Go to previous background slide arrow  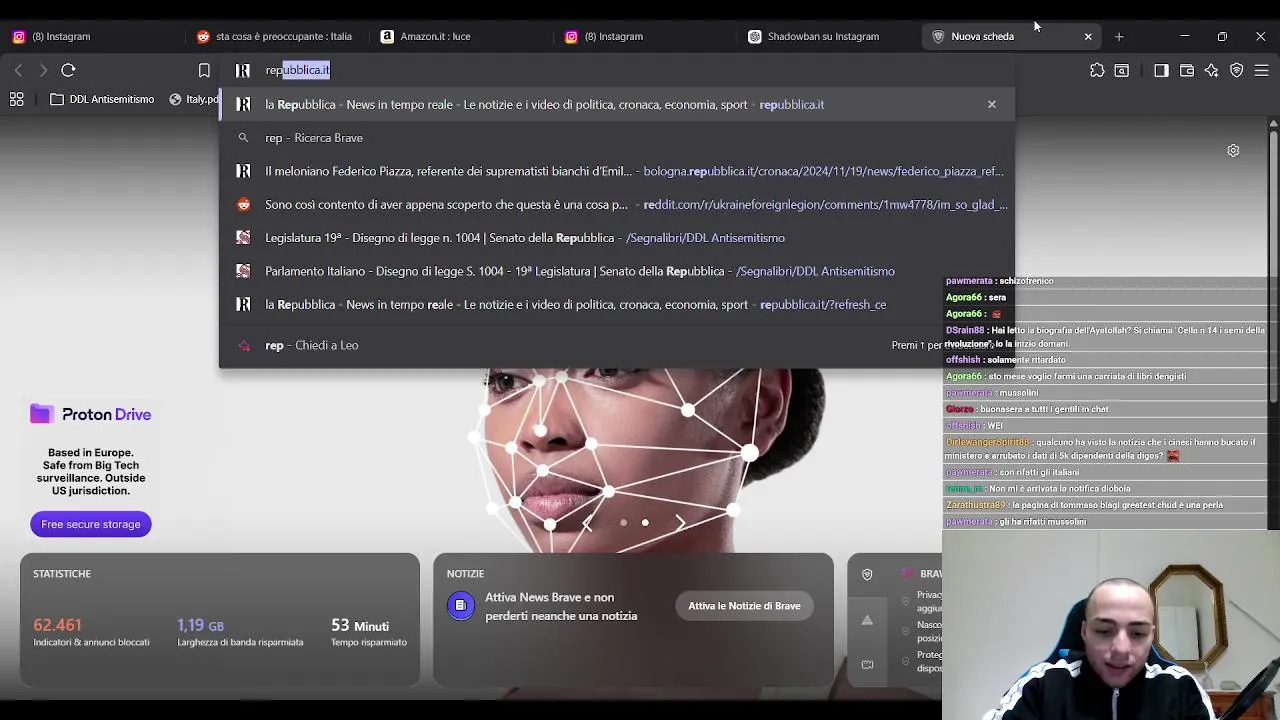click(587, 523)
